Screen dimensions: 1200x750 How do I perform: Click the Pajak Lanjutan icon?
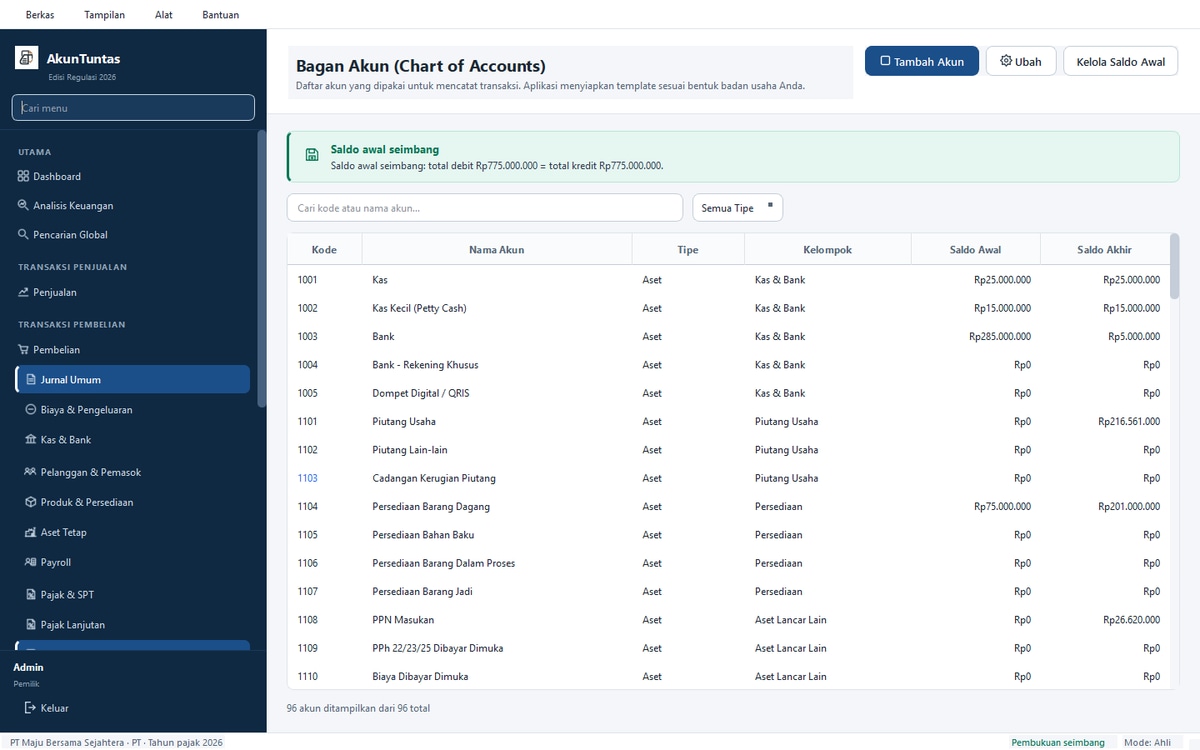point(31,624)
